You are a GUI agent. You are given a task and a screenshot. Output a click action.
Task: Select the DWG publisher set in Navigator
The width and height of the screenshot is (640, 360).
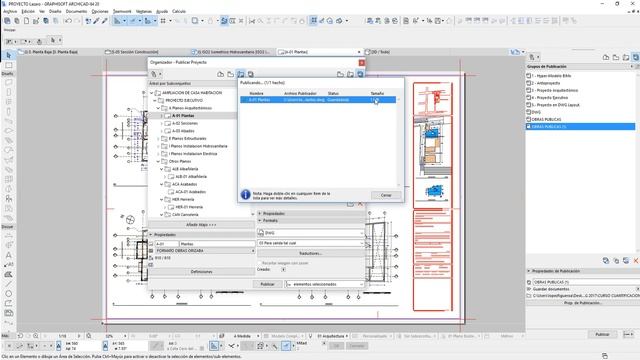pyautogui.click(x=536, y=112)
